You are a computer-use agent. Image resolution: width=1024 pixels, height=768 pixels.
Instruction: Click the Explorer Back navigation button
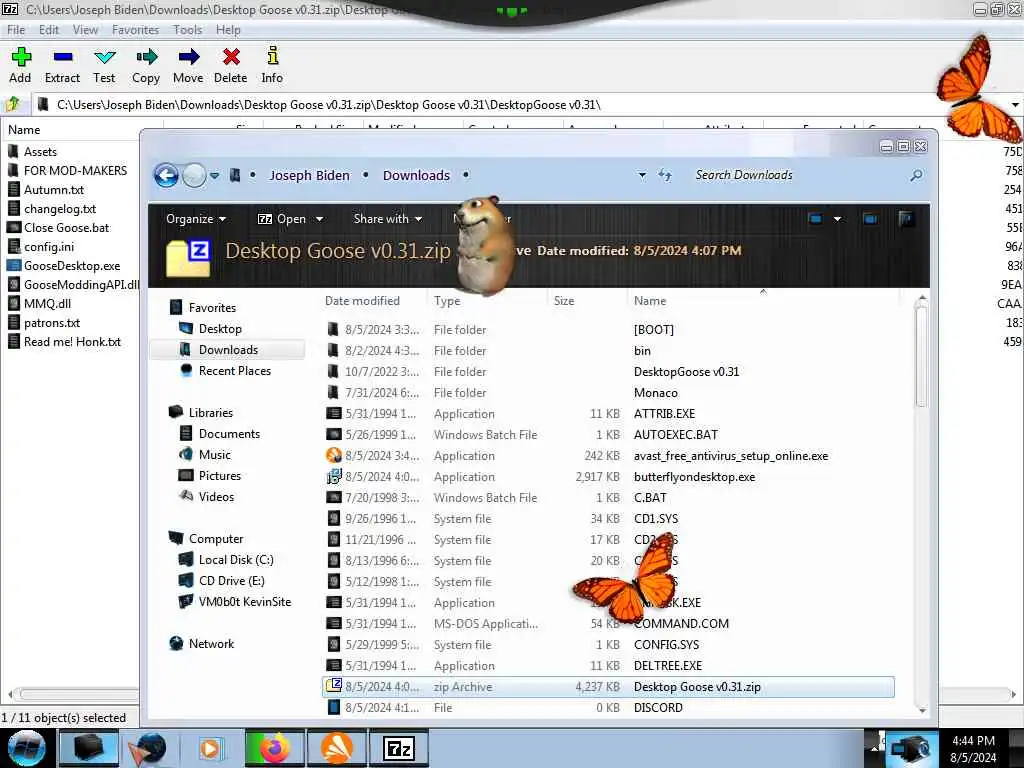[x=166, y=175]
